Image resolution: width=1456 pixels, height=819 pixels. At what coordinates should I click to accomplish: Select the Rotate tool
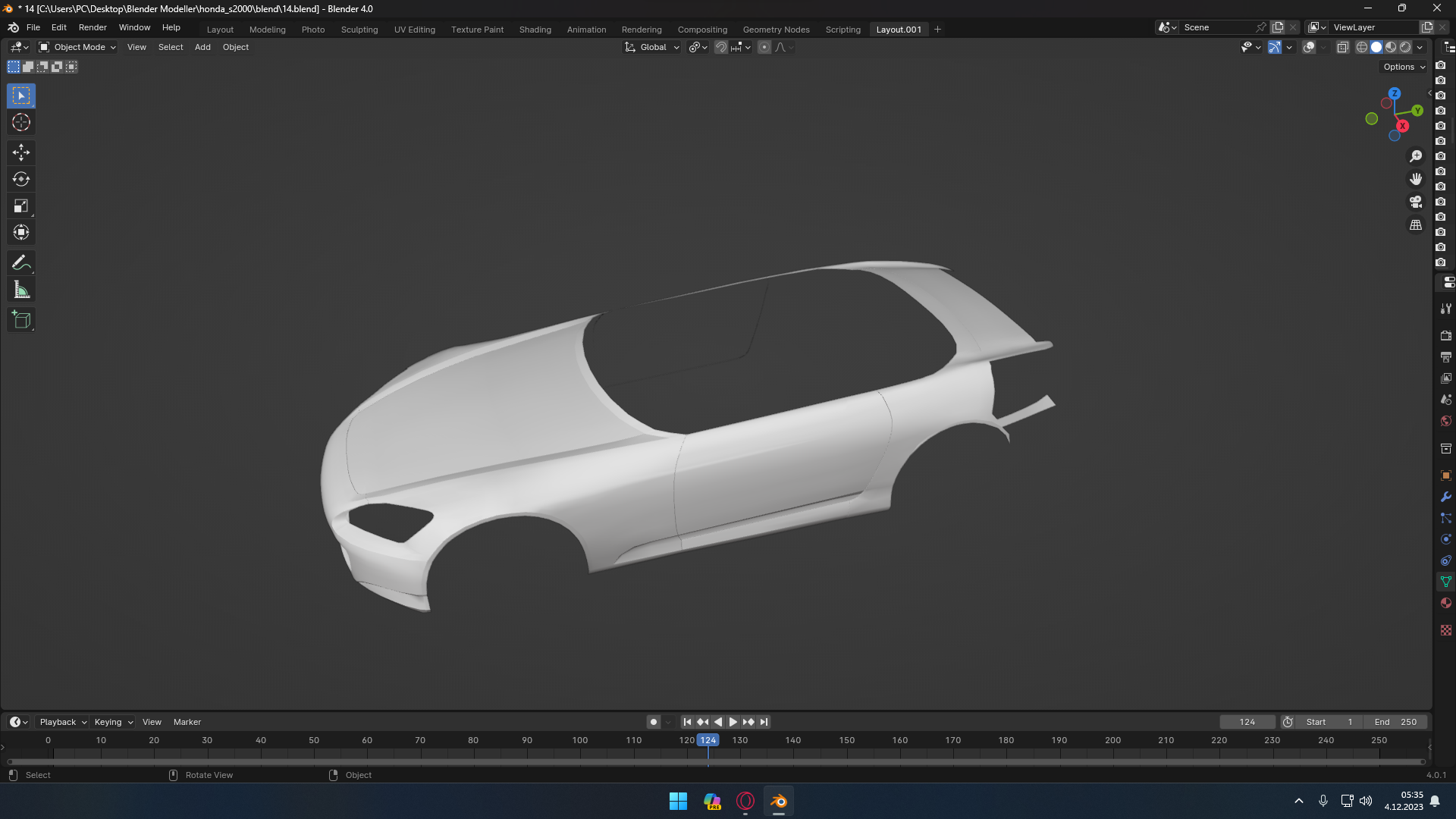coord(21,180)
